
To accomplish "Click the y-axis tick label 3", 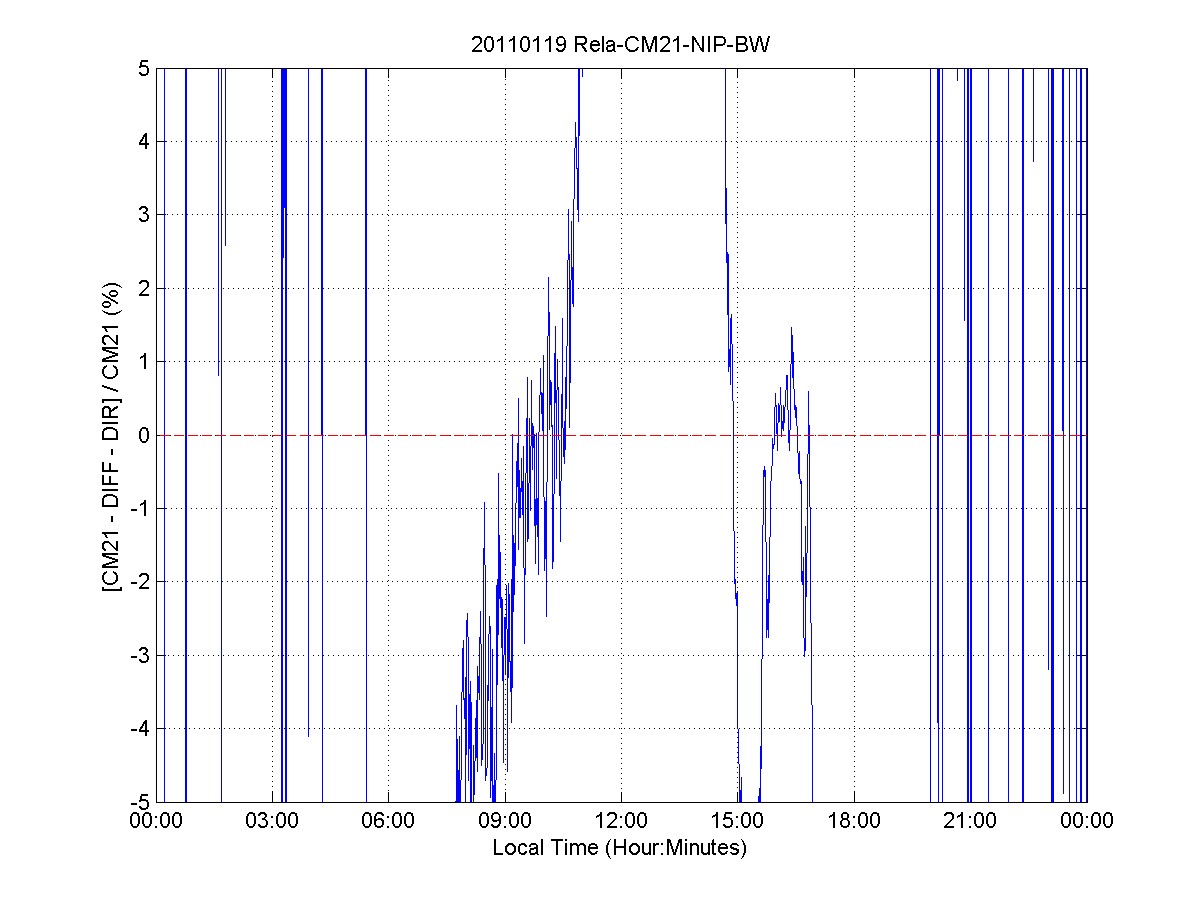I will [x=143, y=215].
